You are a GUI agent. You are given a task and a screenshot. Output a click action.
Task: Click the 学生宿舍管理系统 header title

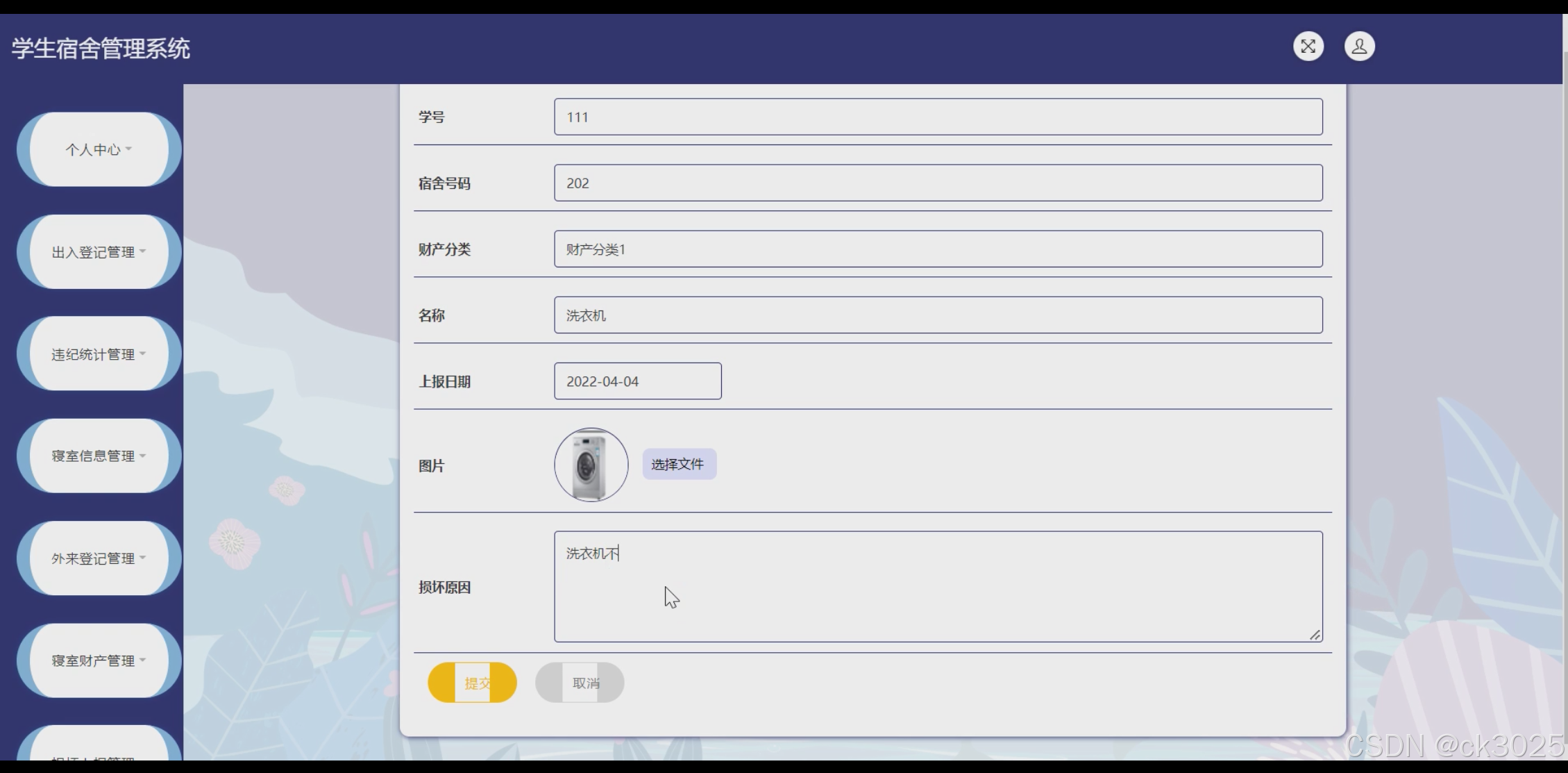[x=101, y=49]
